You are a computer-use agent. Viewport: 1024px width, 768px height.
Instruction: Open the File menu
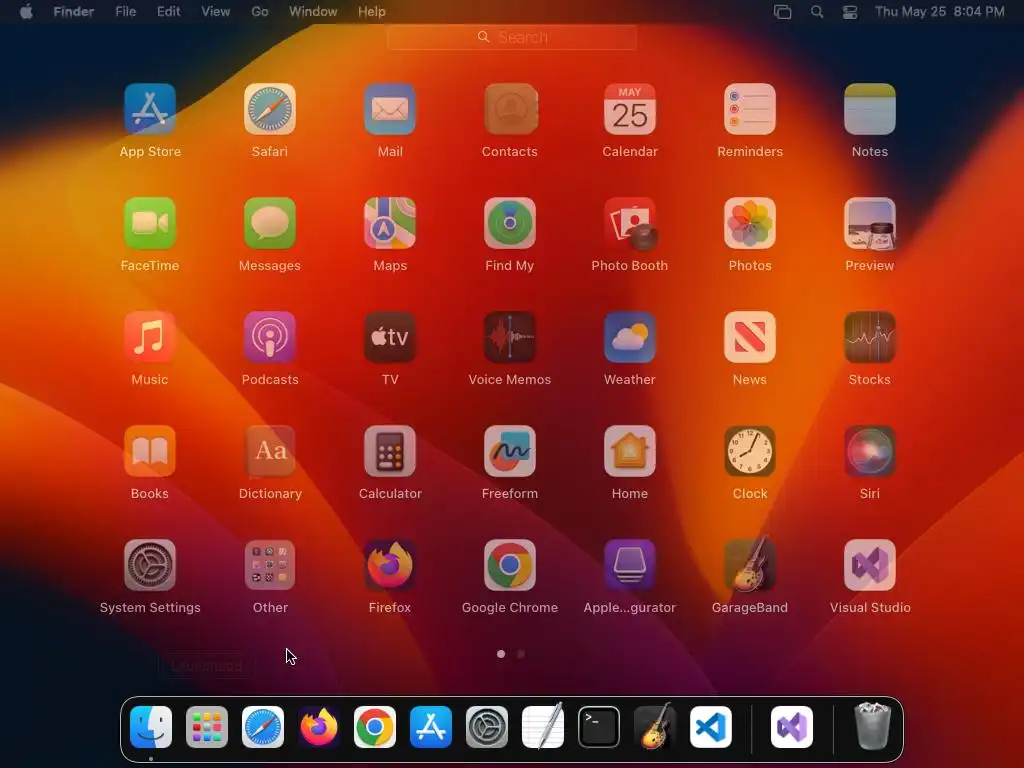click(x=125, y=11)
